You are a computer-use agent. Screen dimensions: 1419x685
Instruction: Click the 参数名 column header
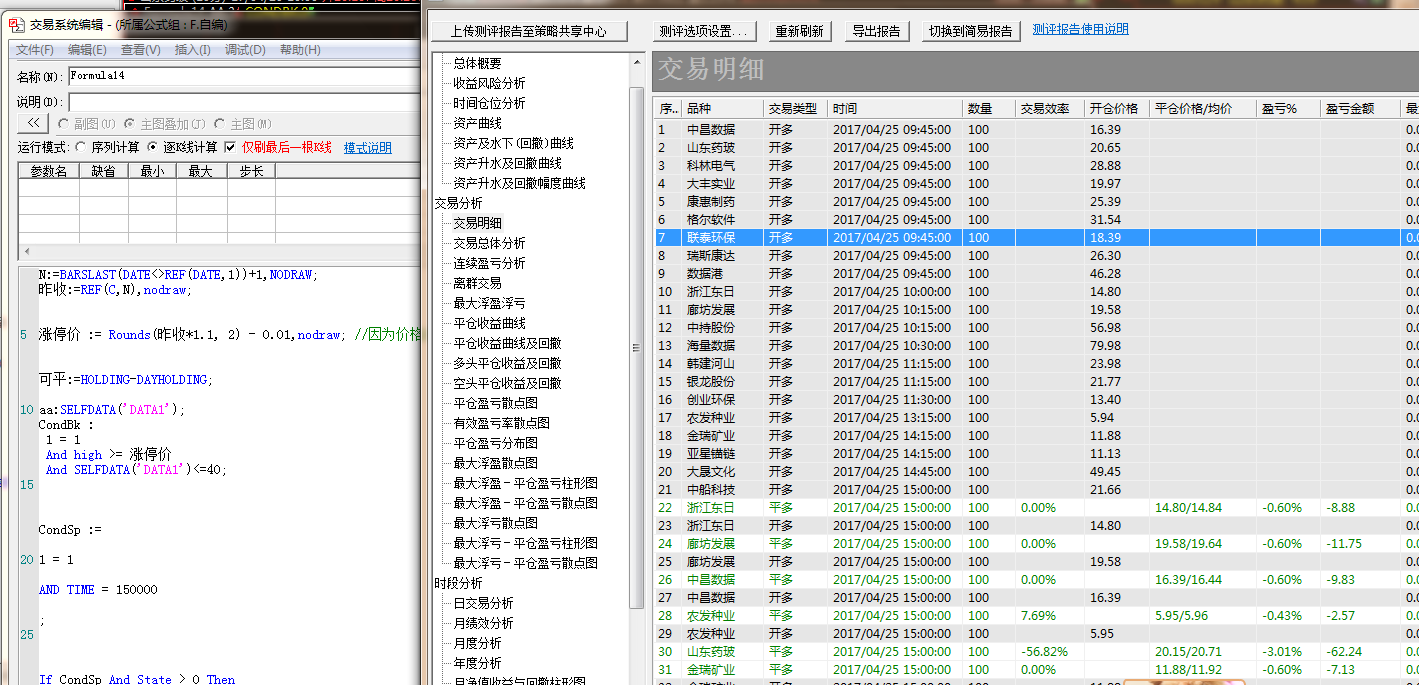click(49, 171)
